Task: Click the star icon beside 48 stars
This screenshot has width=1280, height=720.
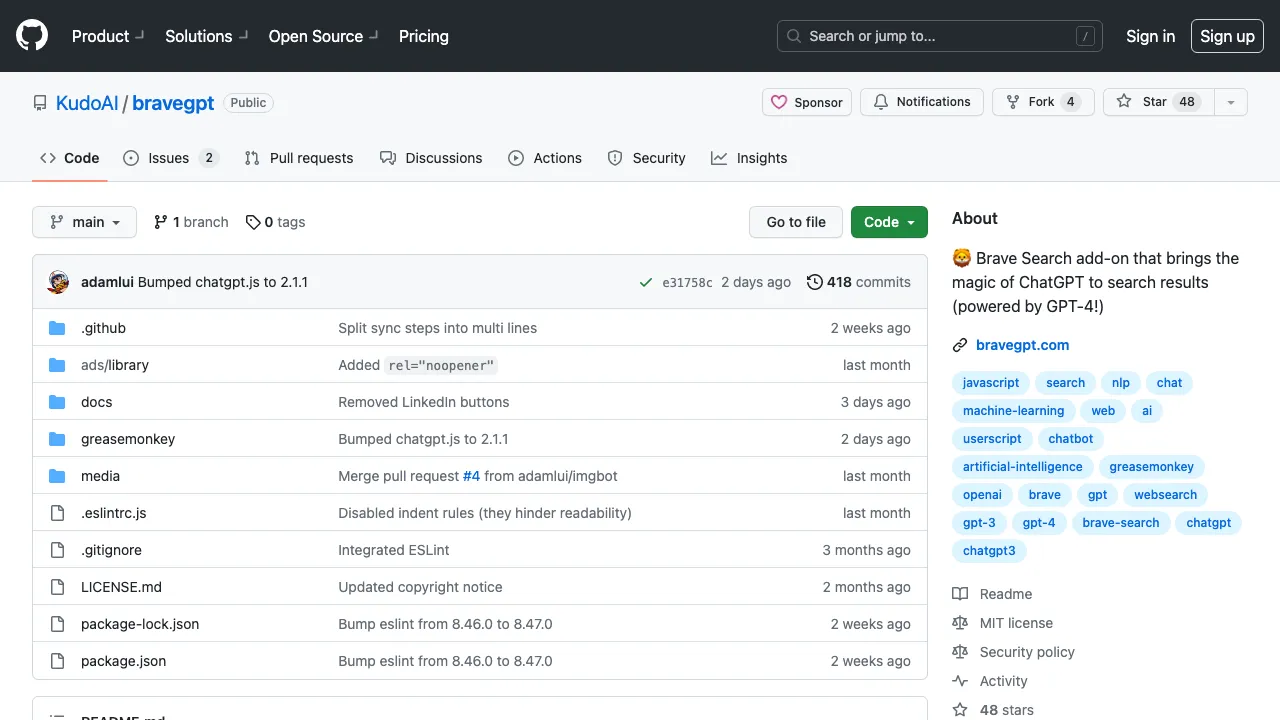Action: coord(960,710)
